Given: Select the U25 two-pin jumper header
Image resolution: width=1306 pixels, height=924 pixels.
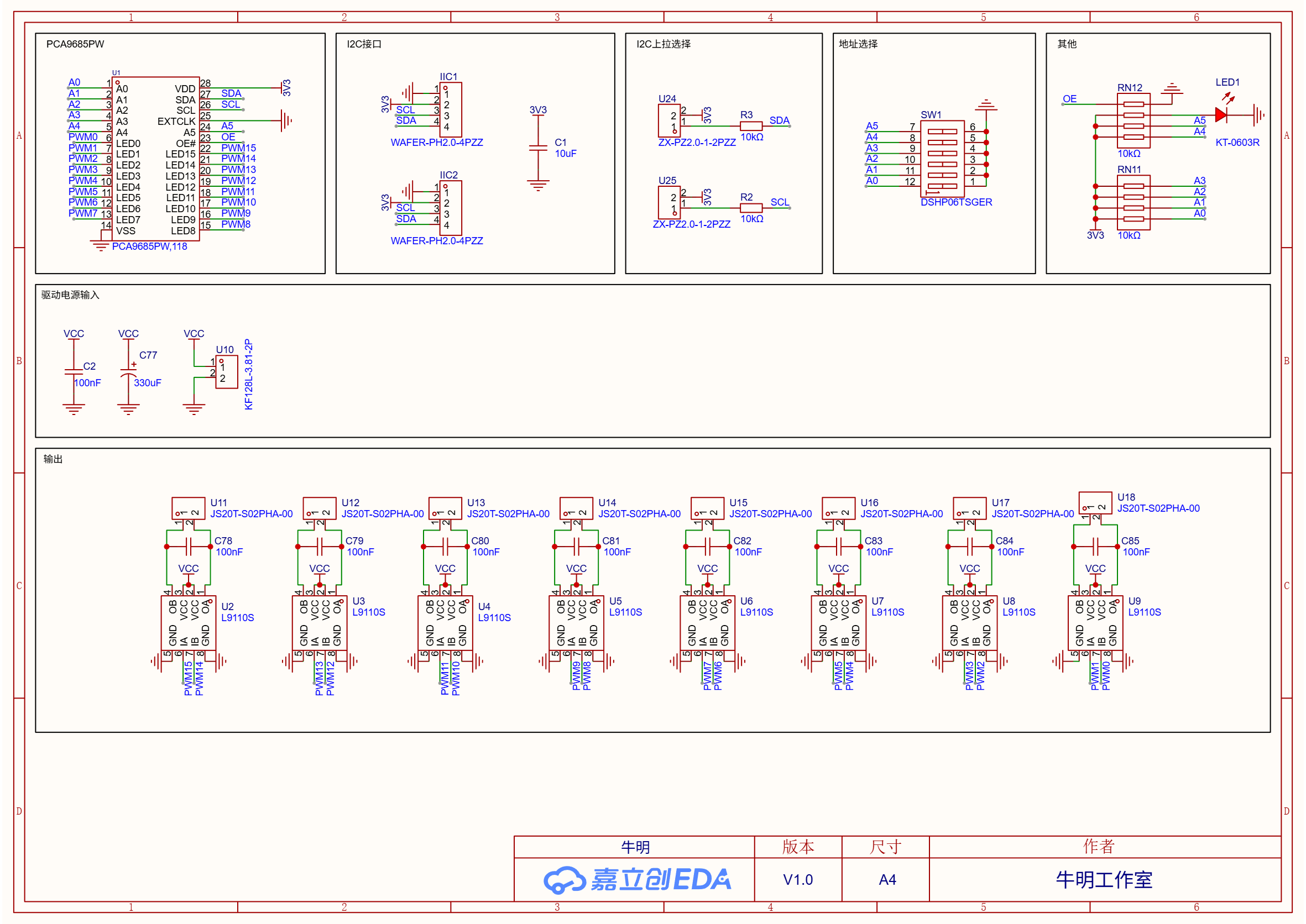Looking at the screenshot, I should pos(670,203).
